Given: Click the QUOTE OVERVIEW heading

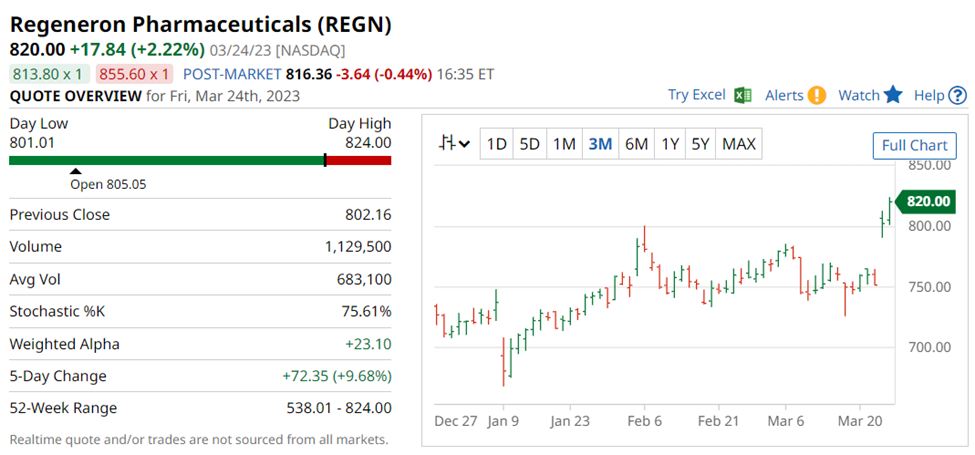Looking at the screenshot, I should pos(75,96).
